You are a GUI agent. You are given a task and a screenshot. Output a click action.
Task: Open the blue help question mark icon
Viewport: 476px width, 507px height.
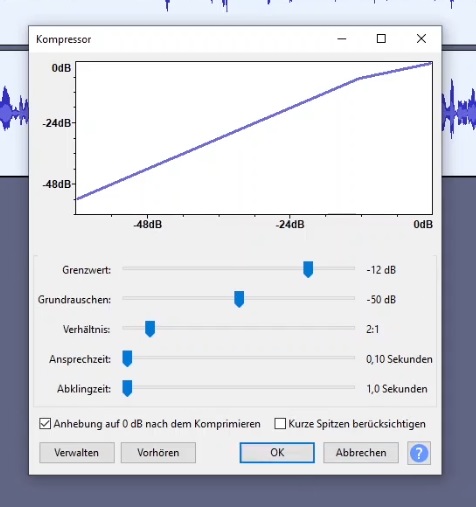(x=419, y=453)
